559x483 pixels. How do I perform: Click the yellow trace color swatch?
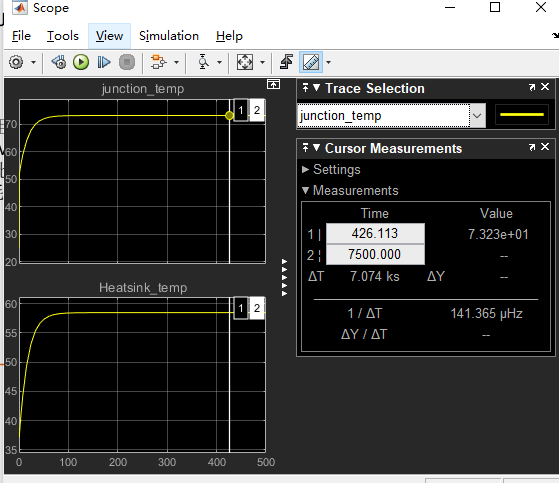click(x=522, y=115)
